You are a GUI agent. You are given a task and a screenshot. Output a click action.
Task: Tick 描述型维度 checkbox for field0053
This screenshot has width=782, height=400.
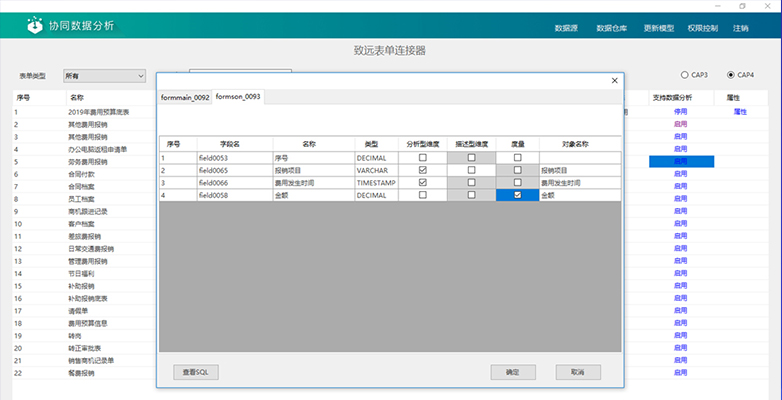tap(471, 158)
